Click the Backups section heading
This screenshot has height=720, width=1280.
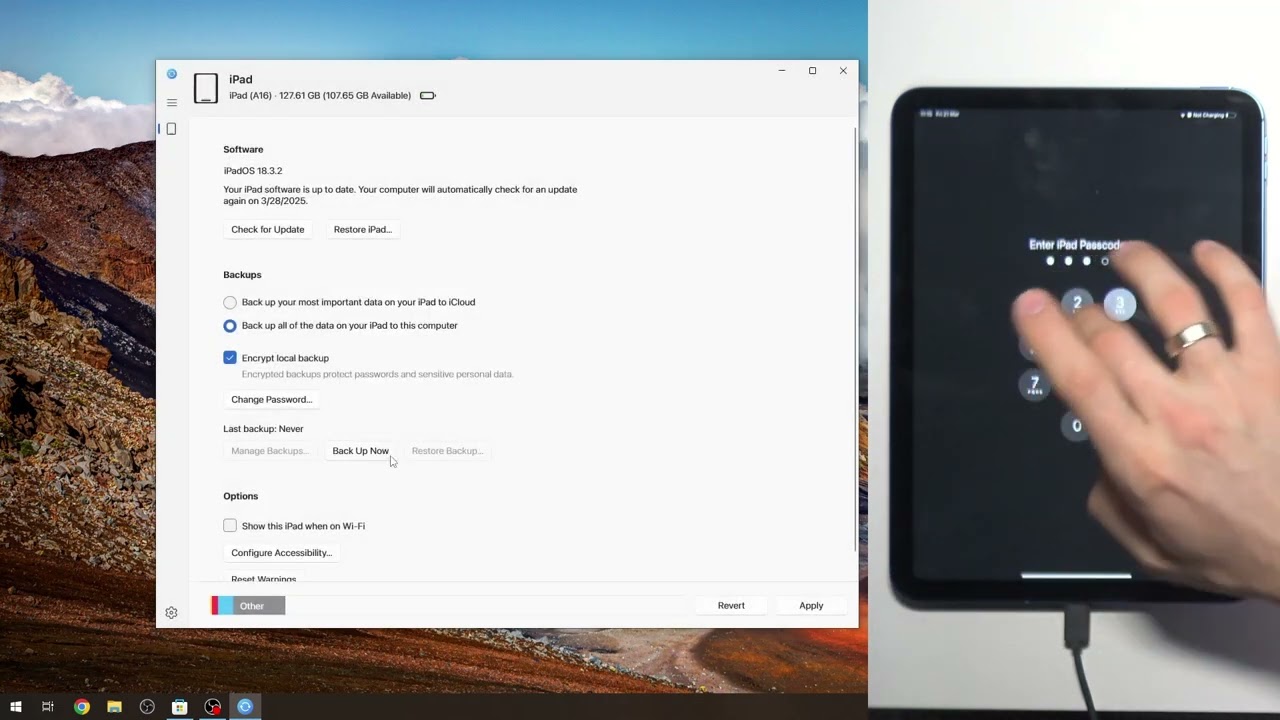[x=242, y=275]
